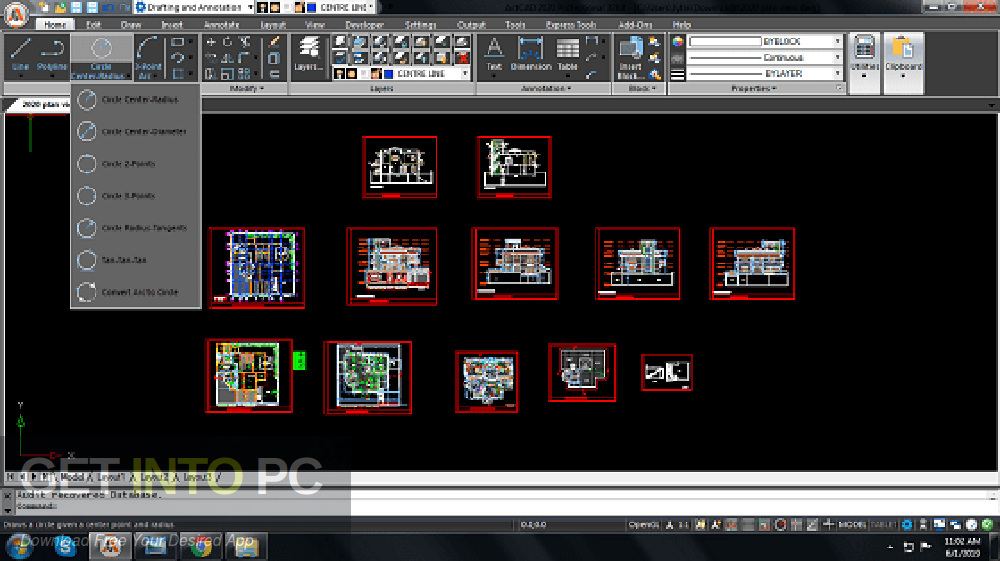
Task: Open the CENTRE LINE layer dropdown in ribbon
Action: pyautogui.click(x=465, y=74)
